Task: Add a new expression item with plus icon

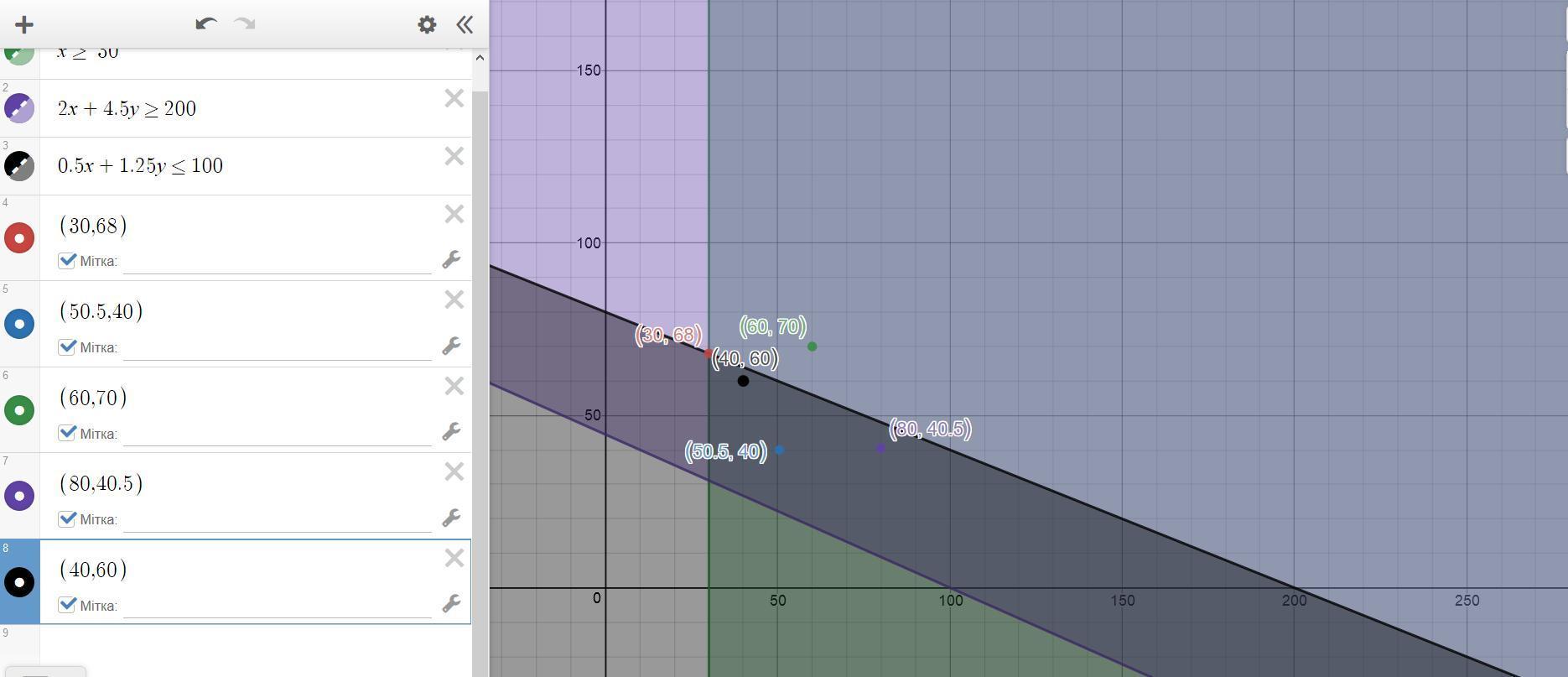Action: point(24,24)
